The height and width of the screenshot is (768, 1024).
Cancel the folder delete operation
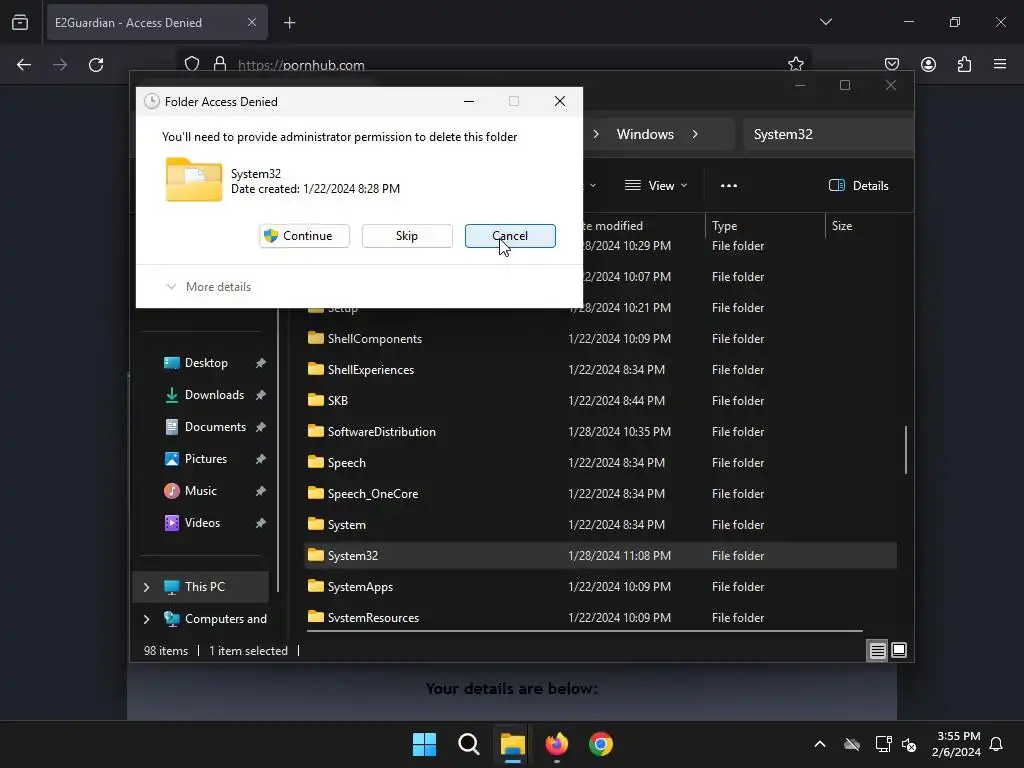pyautogui.click(x=510, y=236)
